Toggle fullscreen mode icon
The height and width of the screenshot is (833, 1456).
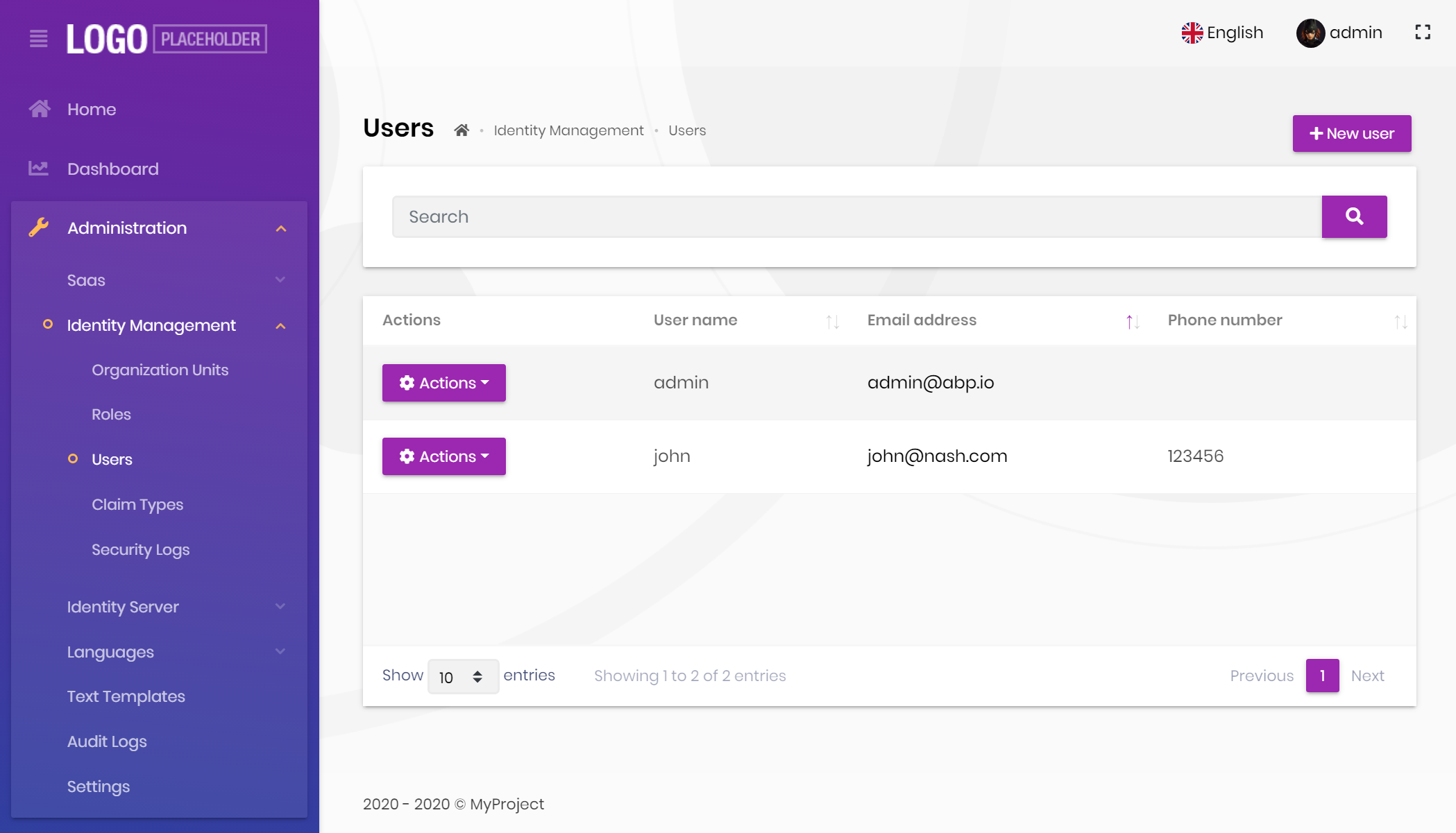pyautogui.click(x=1423, y=31)
